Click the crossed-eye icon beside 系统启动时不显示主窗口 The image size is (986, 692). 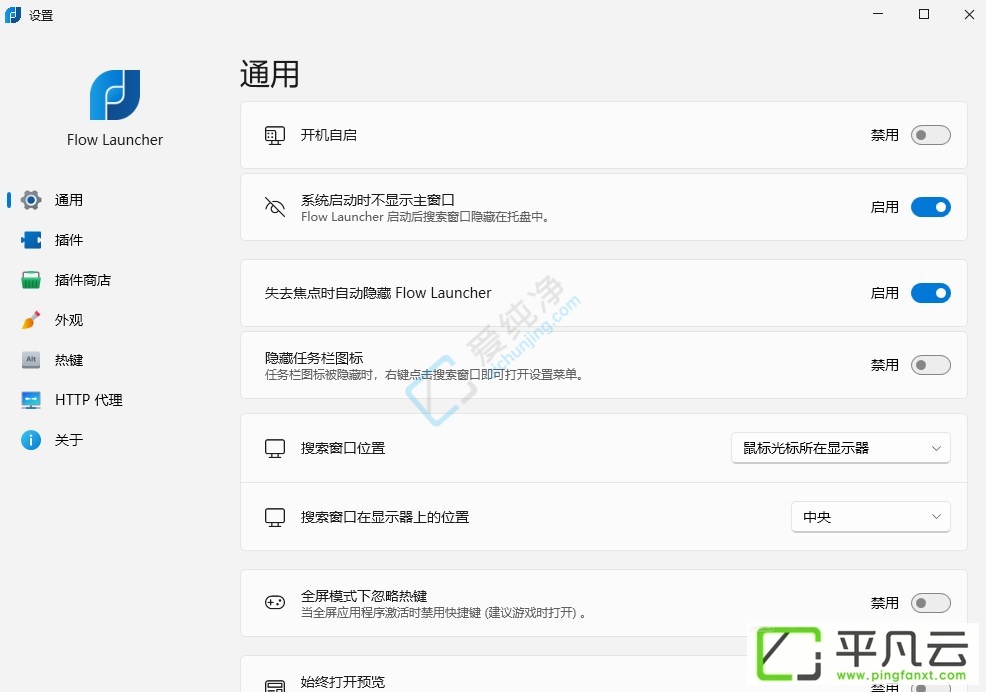[x=275, y=207]
